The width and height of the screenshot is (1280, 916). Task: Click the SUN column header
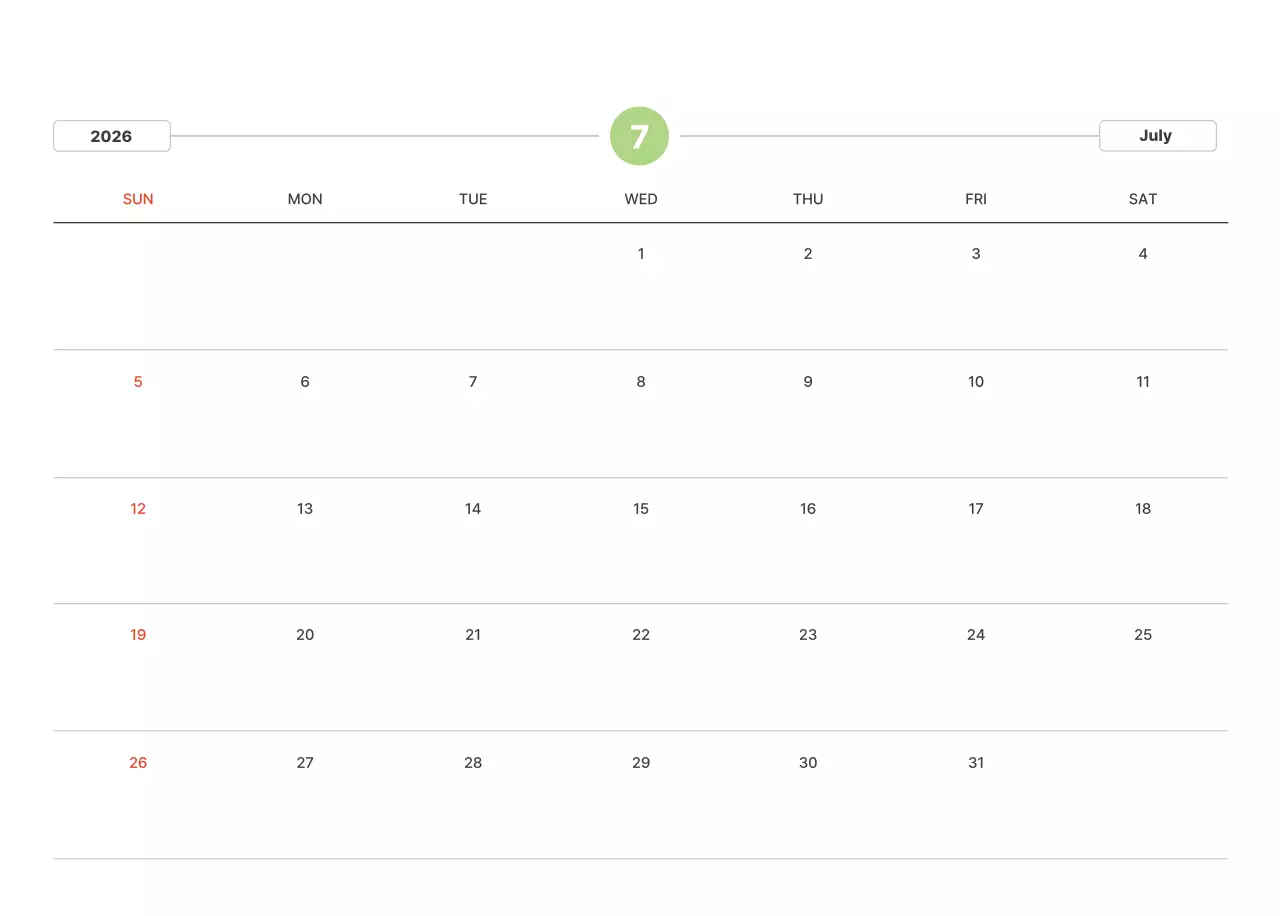(138, 199)
